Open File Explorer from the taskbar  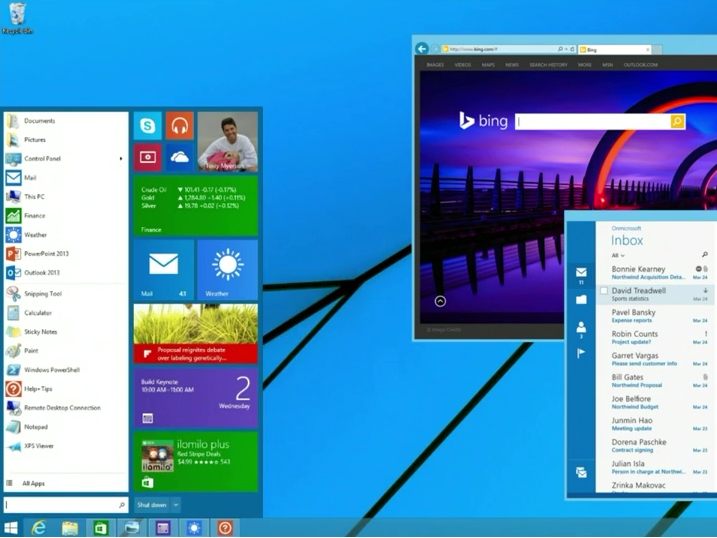tap(70, 528)
